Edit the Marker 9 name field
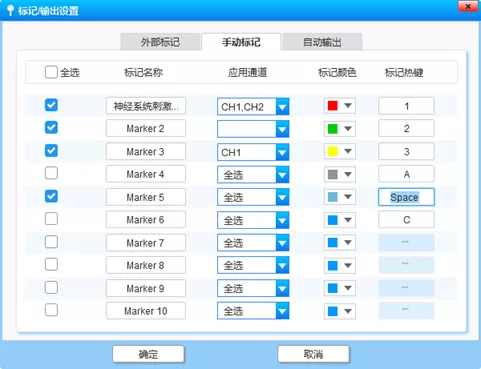The width and height of the screenshot is (481, 369). point(146,289)
